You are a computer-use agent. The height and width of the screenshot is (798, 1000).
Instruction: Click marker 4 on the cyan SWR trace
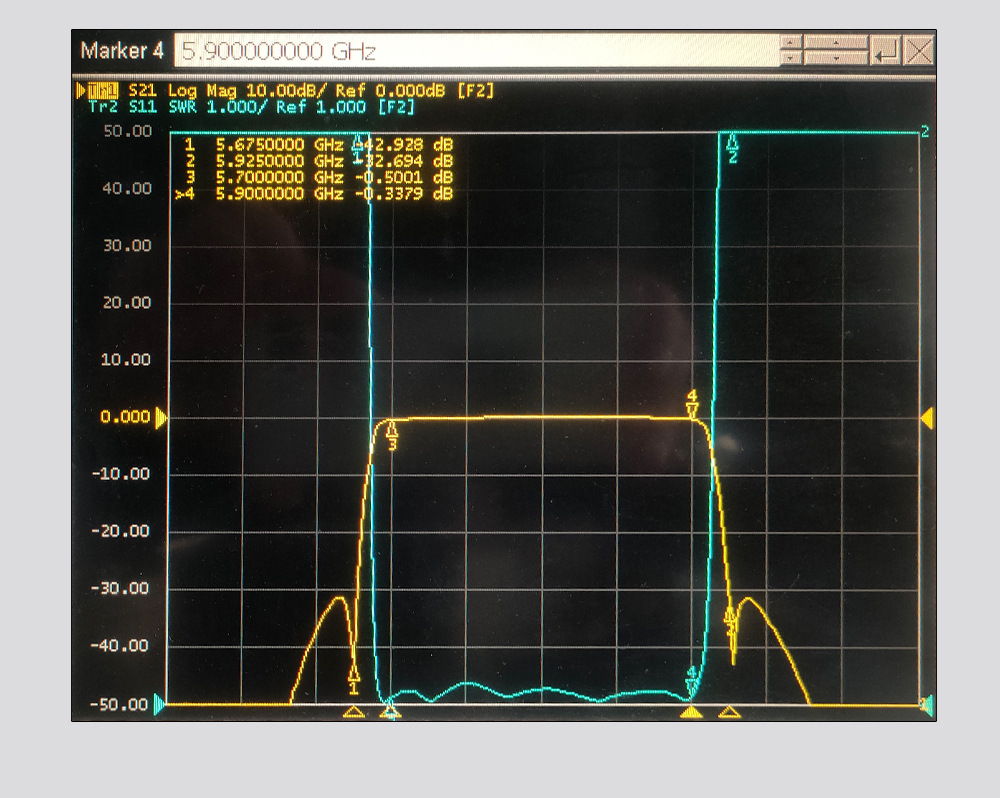coord(691,682)
